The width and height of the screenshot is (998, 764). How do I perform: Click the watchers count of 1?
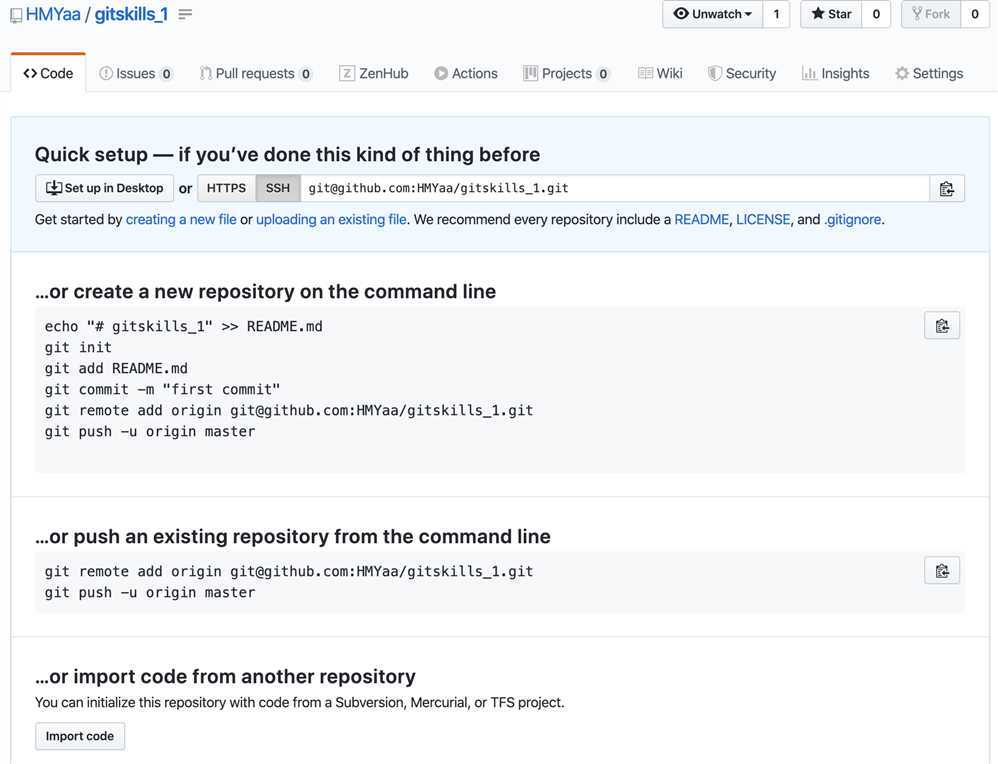click(x=777, y=14)
